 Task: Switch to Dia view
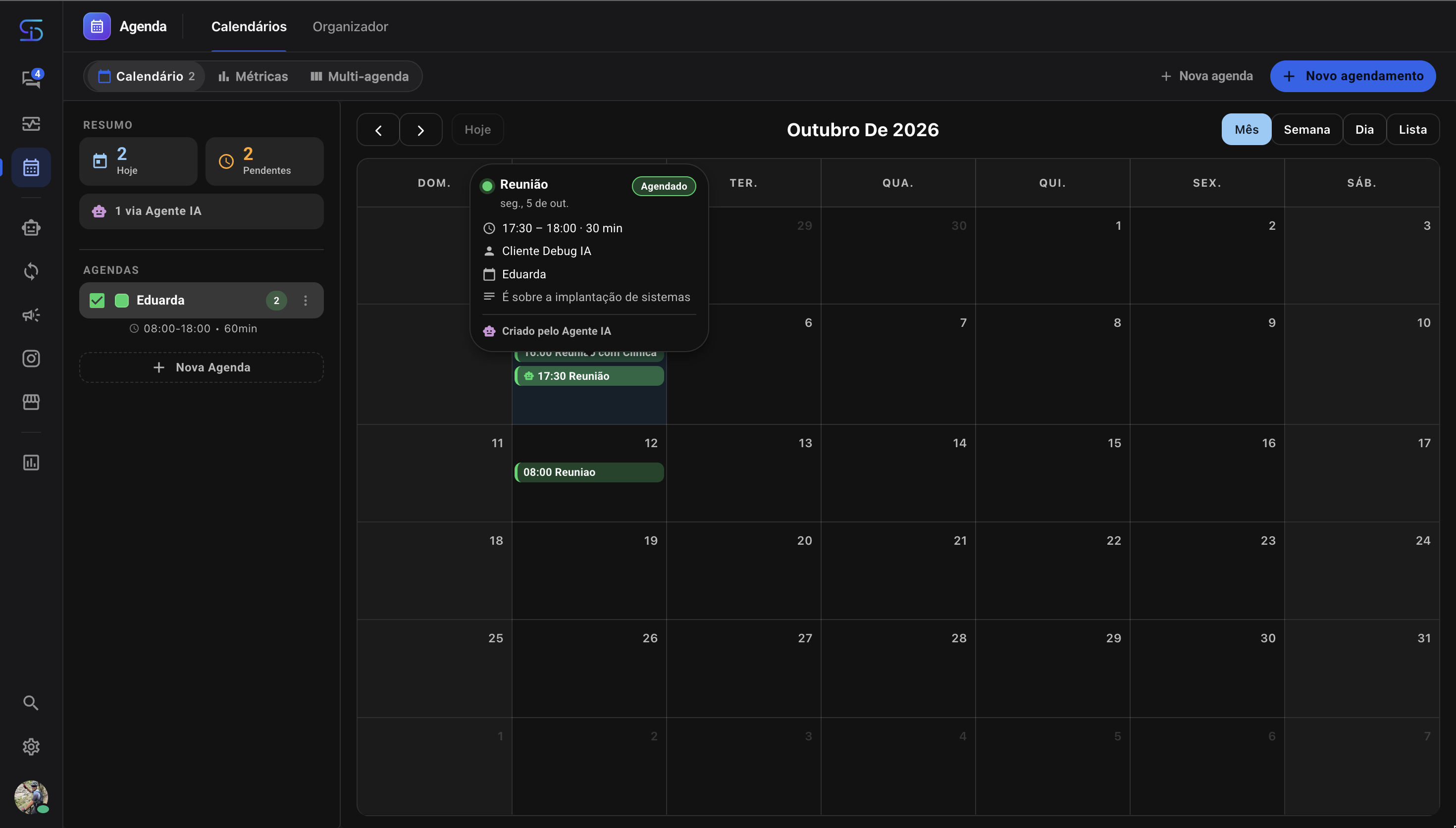1364,130
